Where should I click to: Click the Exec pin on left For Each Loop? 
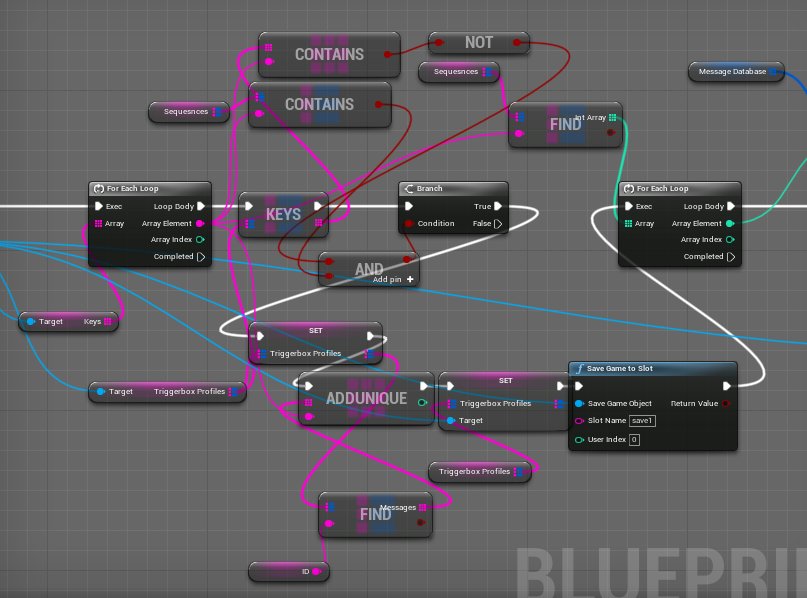tap(99, 206)
